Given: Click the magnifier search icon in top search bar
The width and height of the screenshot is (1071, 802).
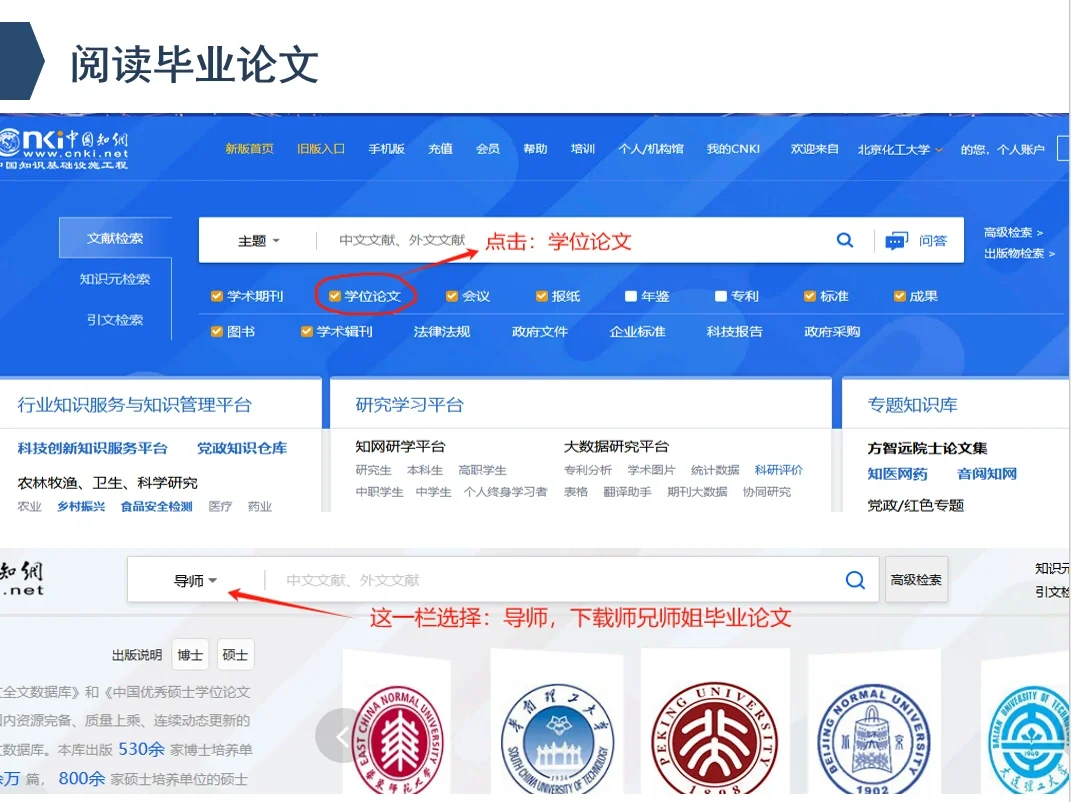Looking at the screenshot, I should (845, 240).
